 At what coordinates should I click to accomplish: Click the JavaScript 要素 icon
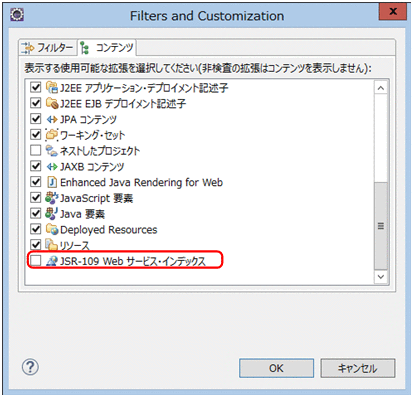[52, 198]
